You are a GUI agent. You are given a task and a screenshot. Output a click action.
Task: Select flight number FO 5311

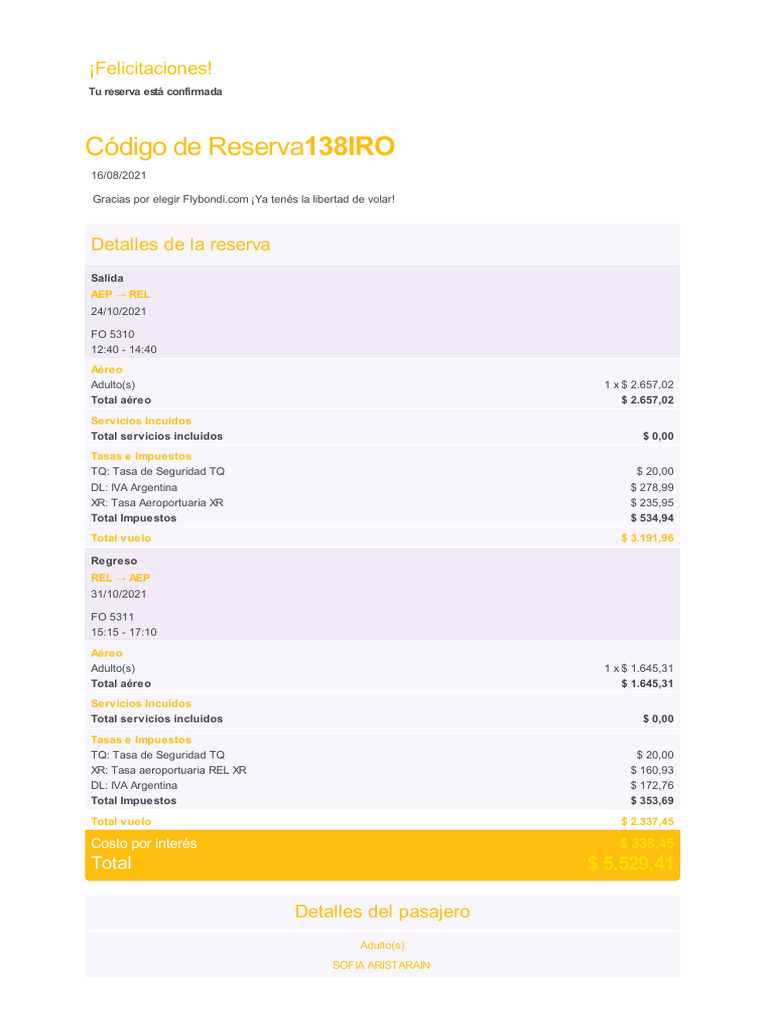click(112, 617)
